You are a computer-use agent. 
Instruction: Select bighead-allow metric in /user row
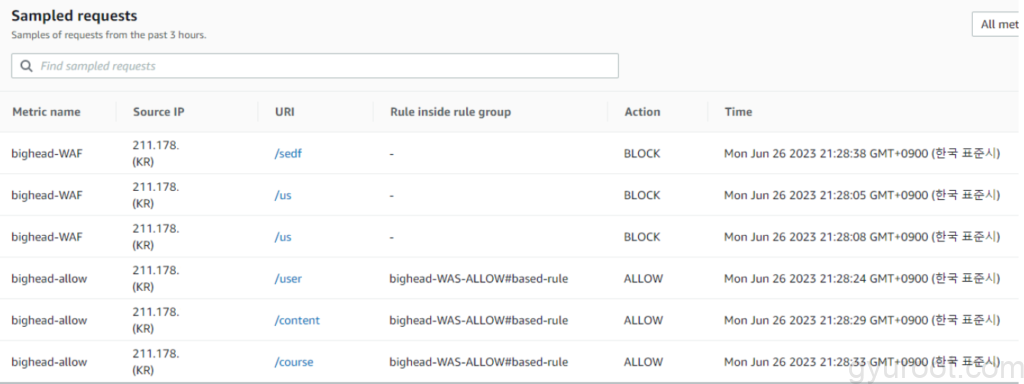tap(49, 279)
